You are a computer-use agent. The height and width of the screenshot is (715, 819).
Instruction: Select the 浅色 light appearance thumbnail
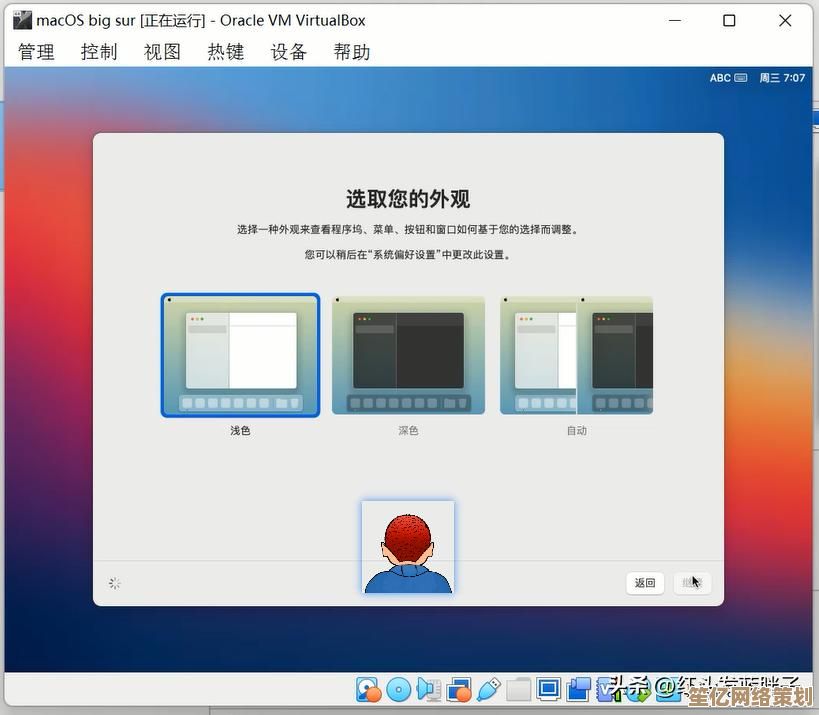[241, 355]
